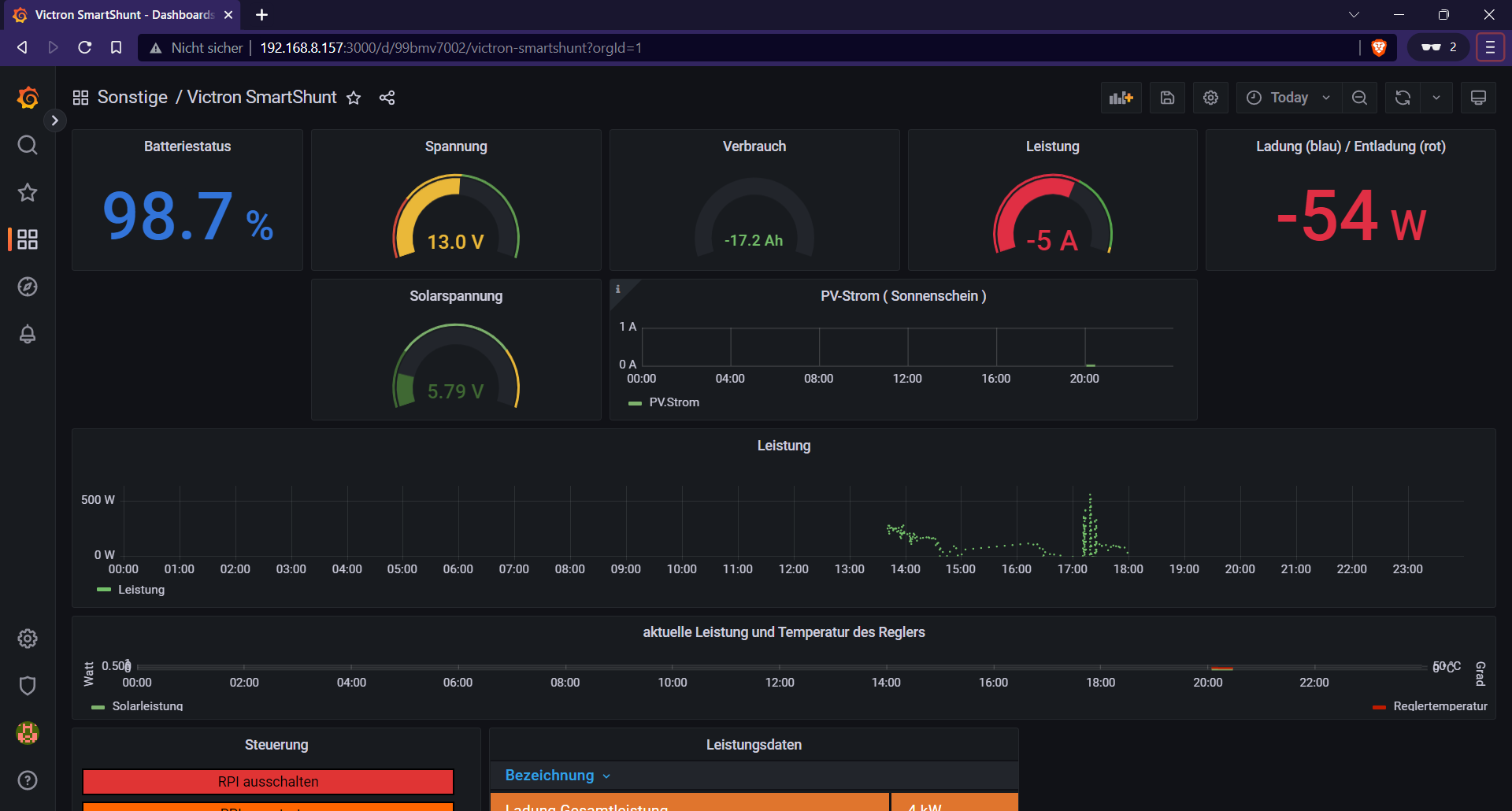Expand the refresh interval dropdown arrow
Image resolution: width=1512 pixels, height=811 pixels.
1436,98
